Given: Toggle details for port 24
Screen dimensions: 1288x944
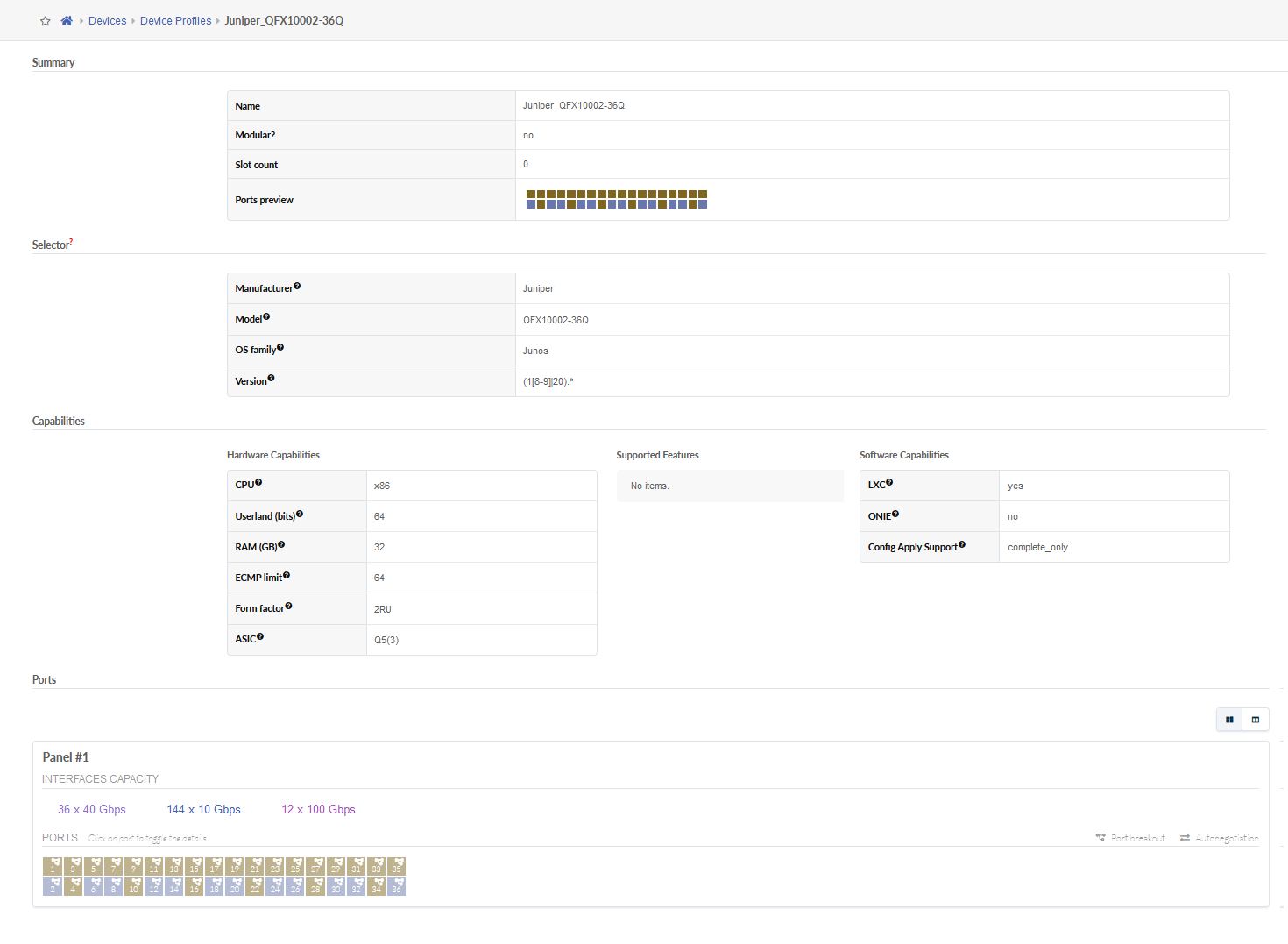Looking at the screenshot, I should point(275,886).
